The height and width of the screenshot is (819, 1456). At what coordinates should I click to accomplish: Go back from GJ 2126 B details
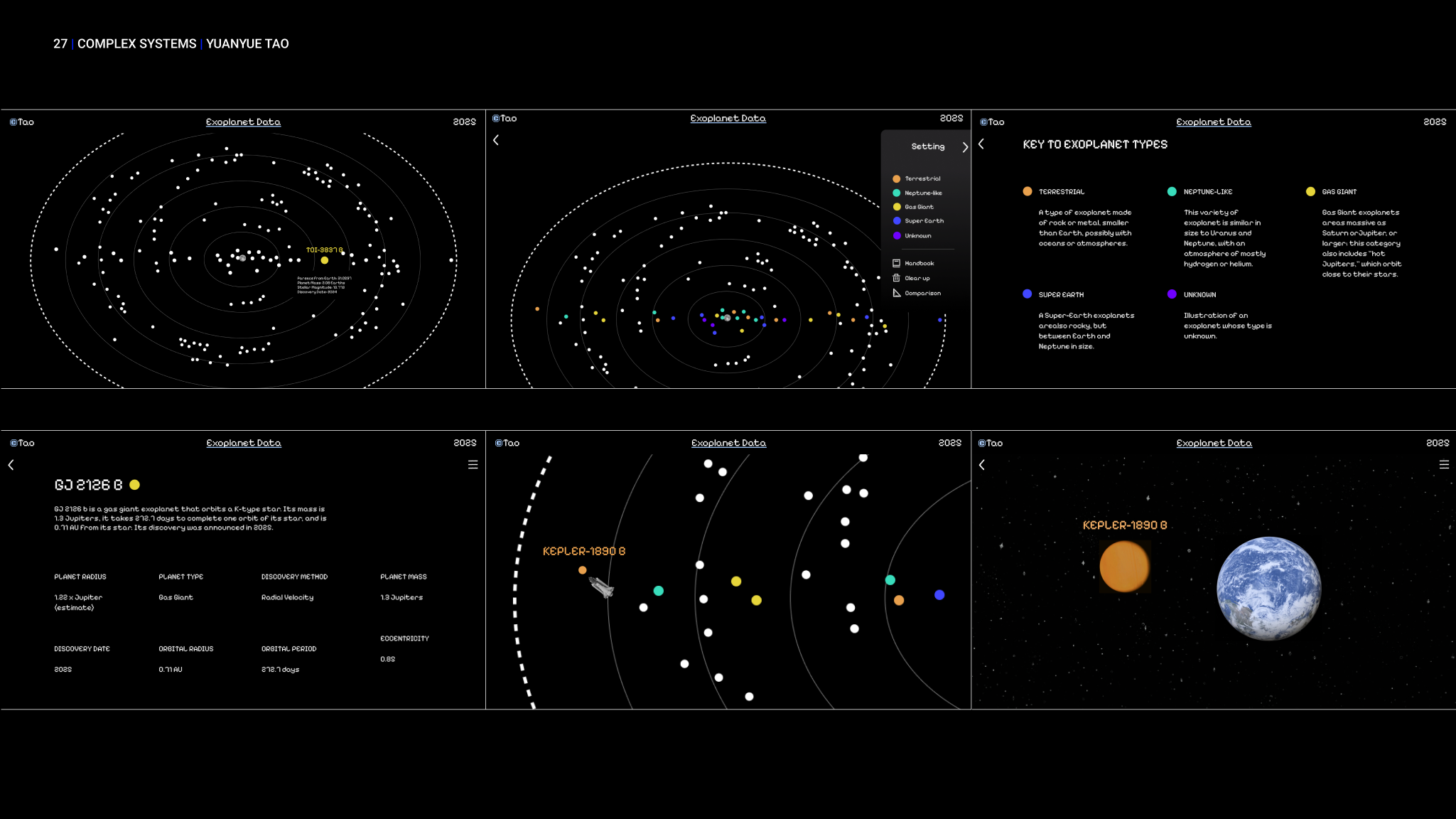point(11,465)
